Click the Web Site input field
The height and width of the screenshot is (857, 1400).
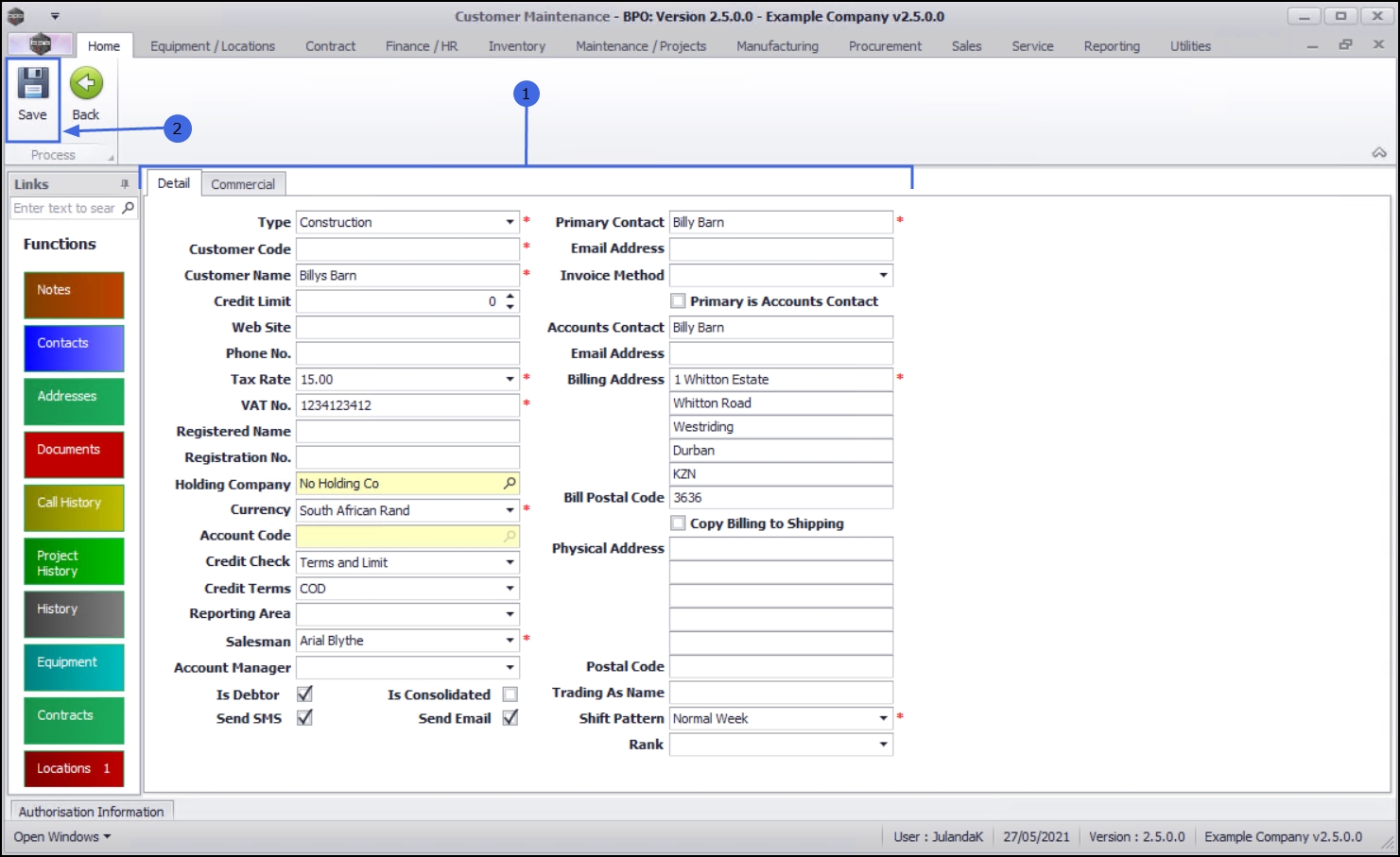click(407, 327)
